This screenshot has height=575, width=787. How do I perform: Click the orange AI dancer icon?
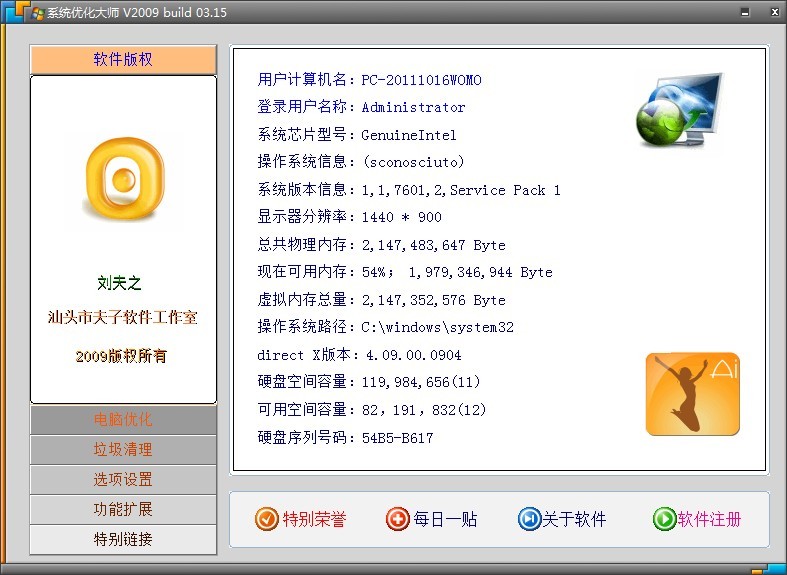point(692,394)
